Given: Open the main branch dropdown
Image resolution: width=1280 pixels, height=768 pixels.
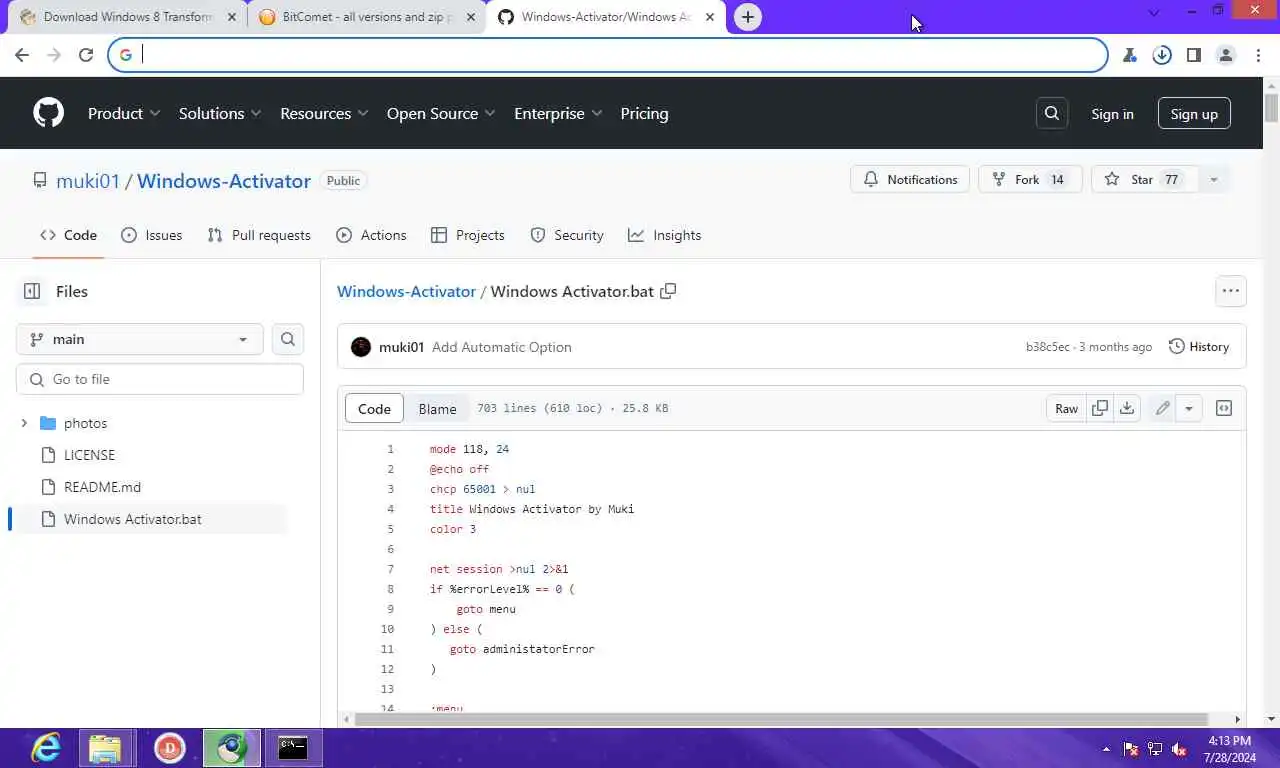Looking at the screenshot, I should [140, 339].
